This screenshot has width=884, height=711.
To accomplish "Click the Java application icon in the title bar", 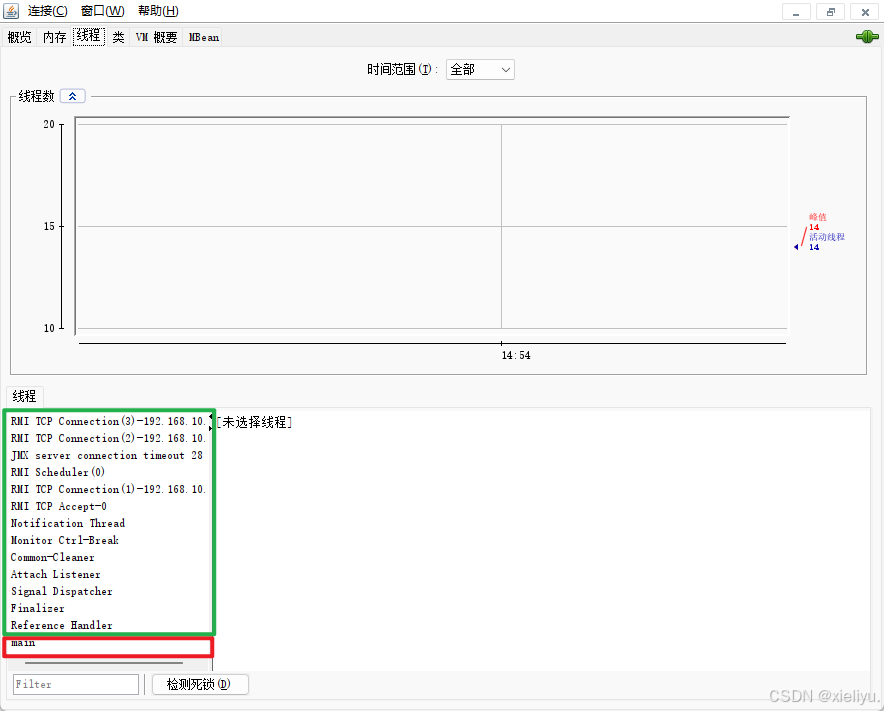I will click(11, 11).
